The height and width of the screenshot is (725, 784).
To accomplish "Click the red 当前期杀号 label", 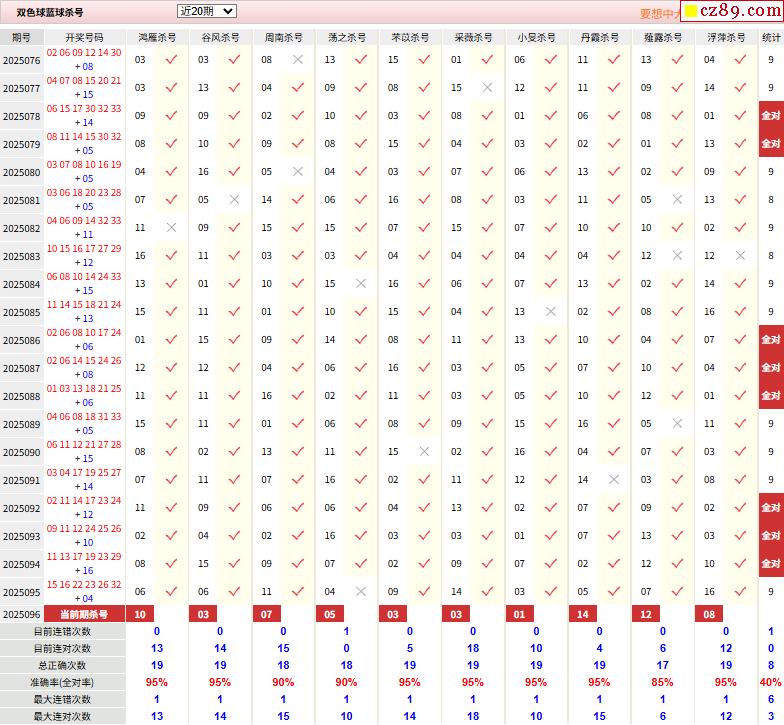I will 84,614.
